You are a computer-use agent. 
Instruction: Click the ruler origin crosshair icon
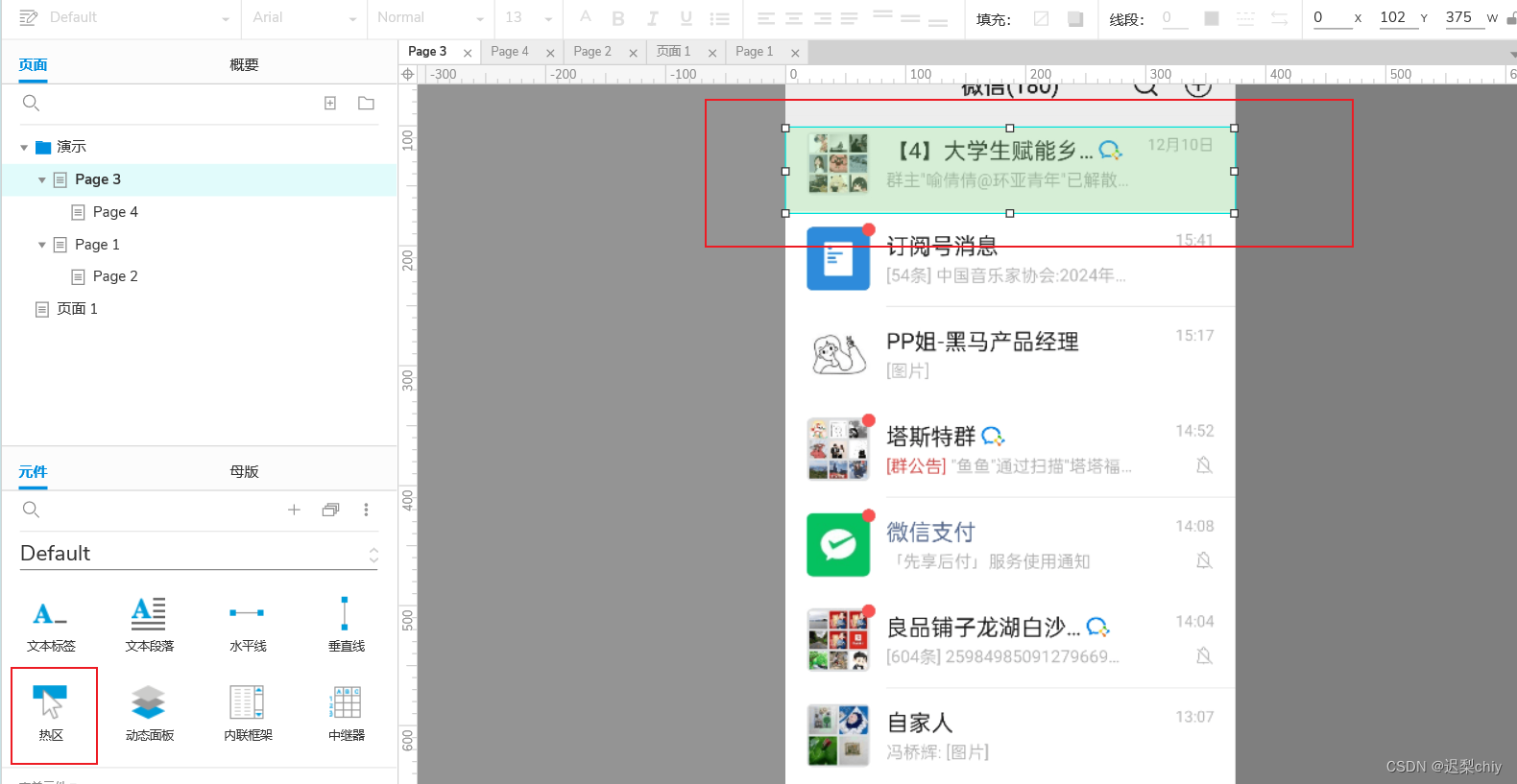408,74
